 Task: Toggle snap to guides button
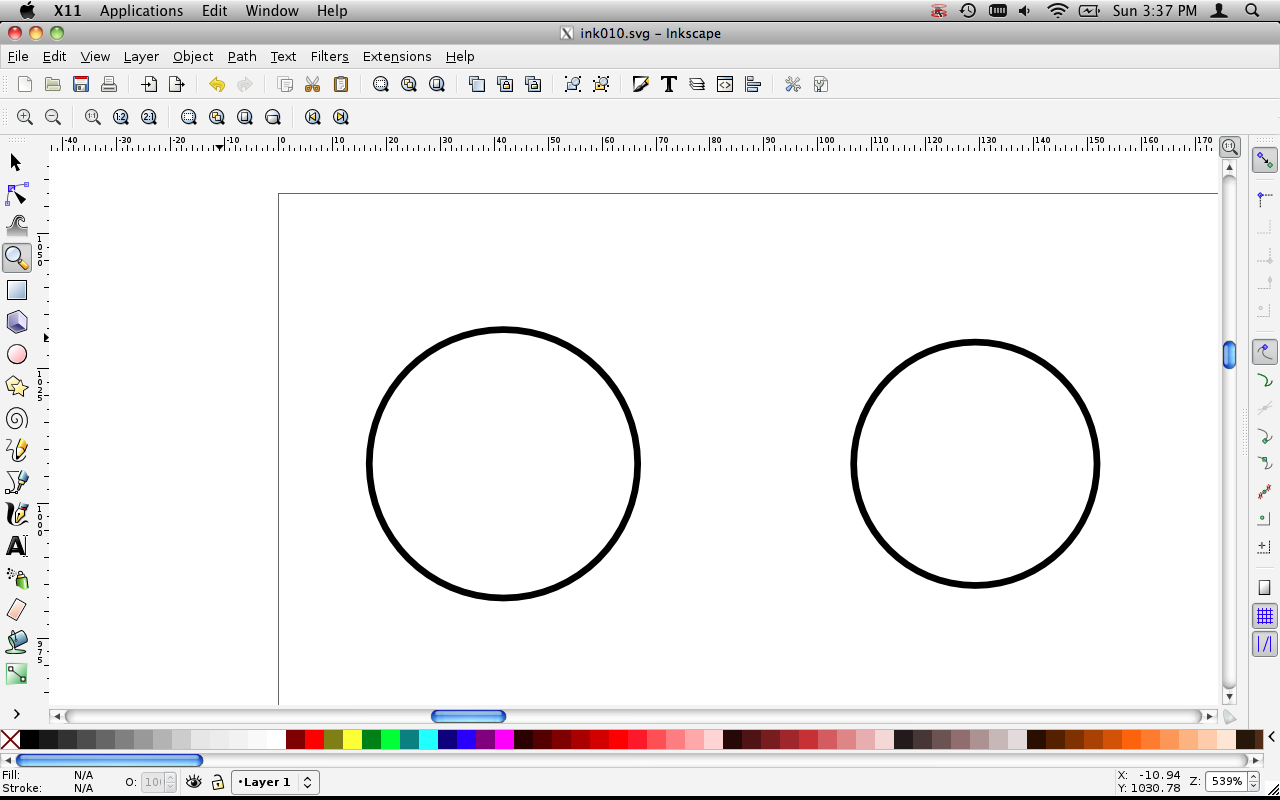pos(1265,644)
